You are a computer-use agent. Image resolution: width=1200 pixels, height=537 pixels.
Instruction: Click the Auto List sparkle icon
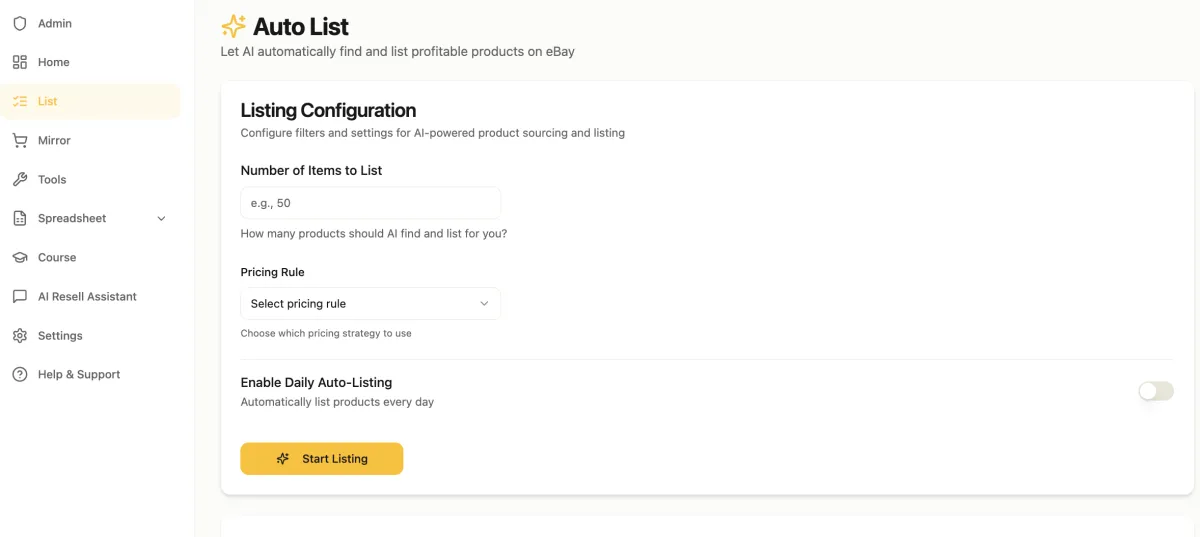point(233,26)
